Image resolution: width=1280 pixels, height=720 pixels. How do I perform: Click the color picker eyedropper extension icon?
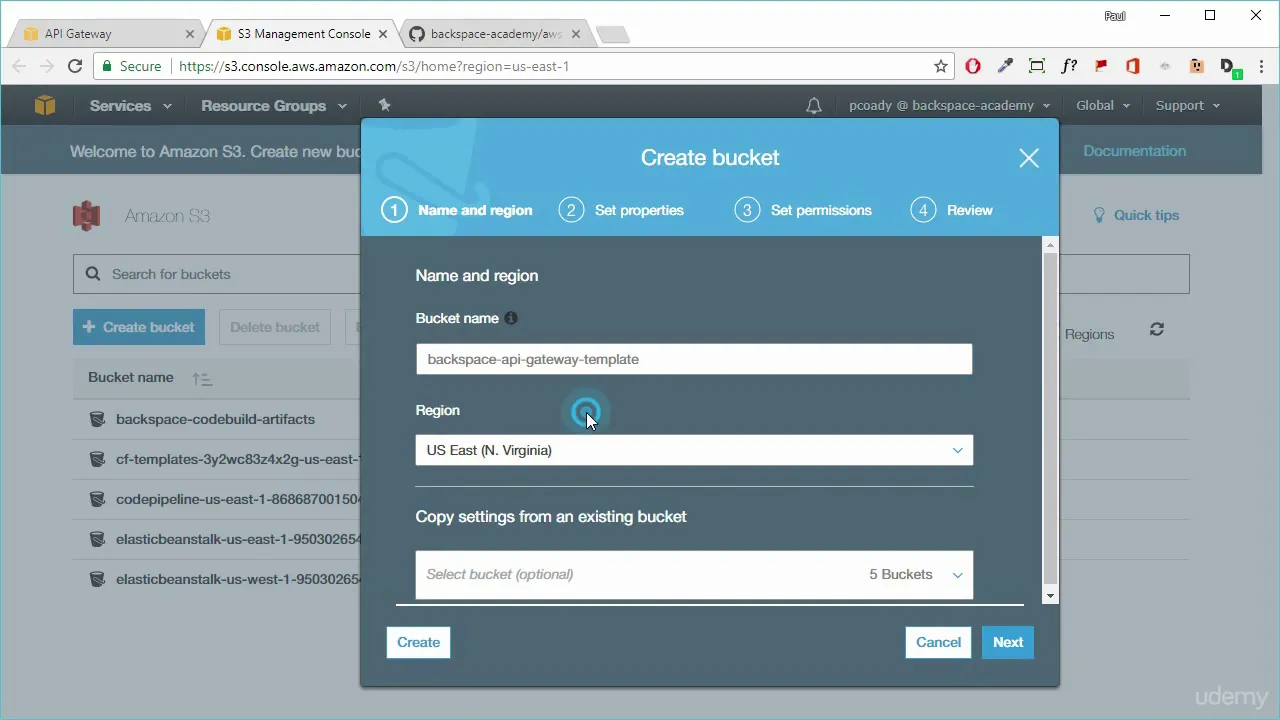1005,66
